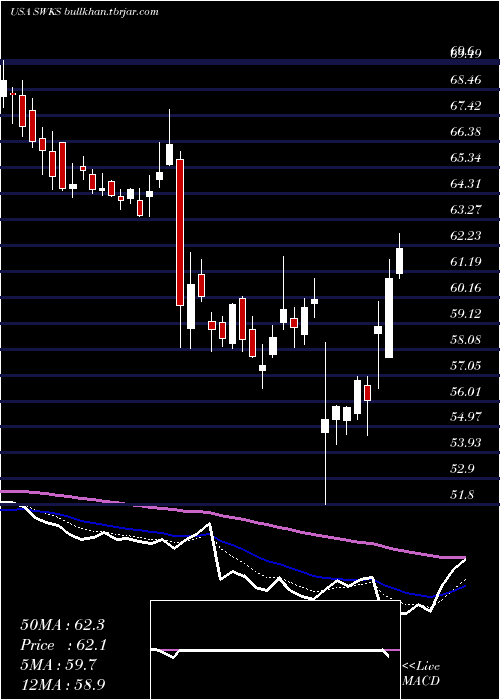The height and width of the screenshot is (700, 500).
Task: Click the long-wick candle reaching 51.8
Action: click(x=325, y=425)
